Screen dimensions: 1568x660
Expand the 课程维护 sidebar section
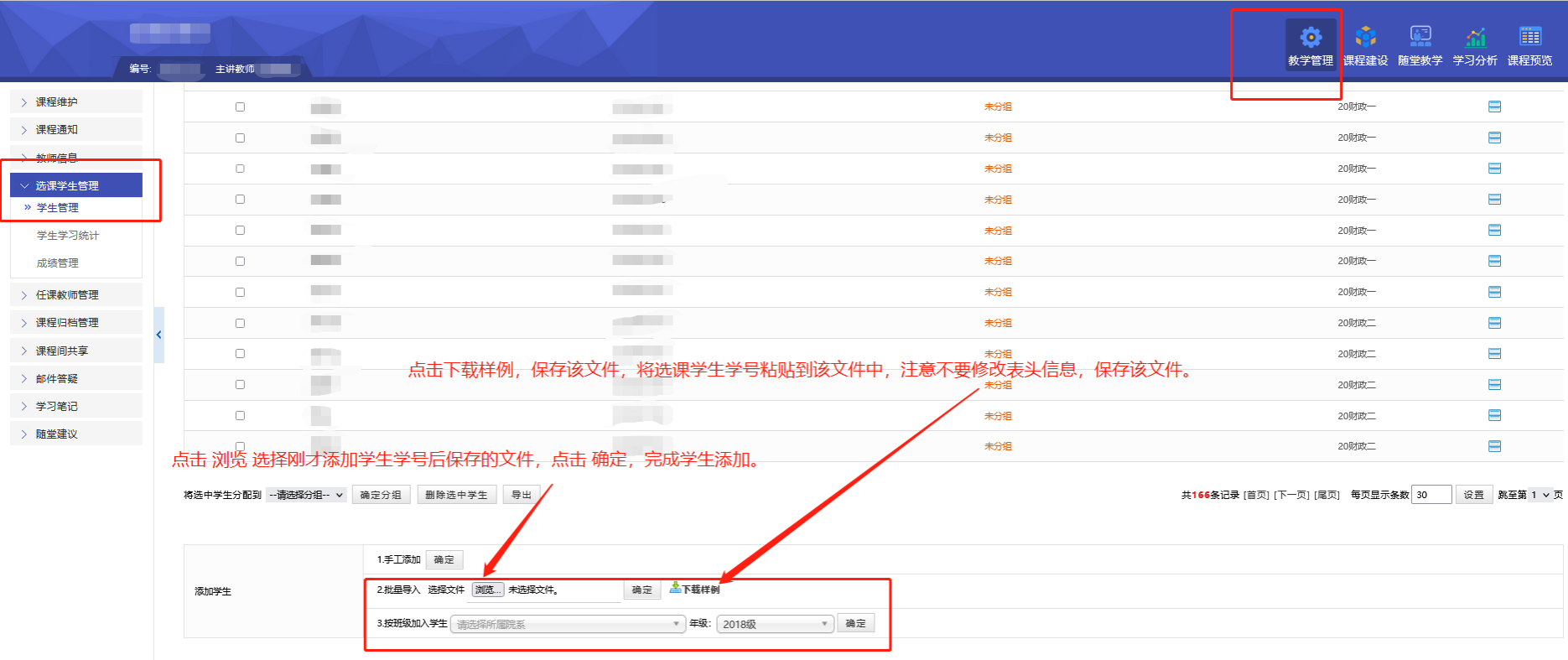[x=76, y=101]
